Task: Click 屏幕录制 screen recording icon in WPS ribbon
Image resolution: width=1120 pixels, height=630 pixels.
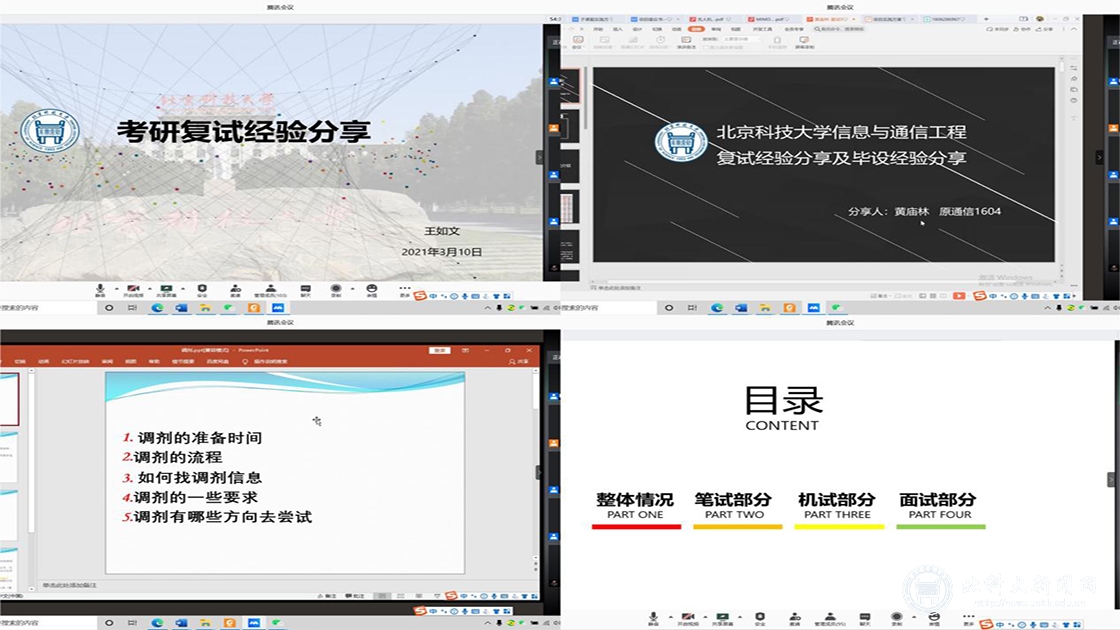Action: (x=804, y=42)
